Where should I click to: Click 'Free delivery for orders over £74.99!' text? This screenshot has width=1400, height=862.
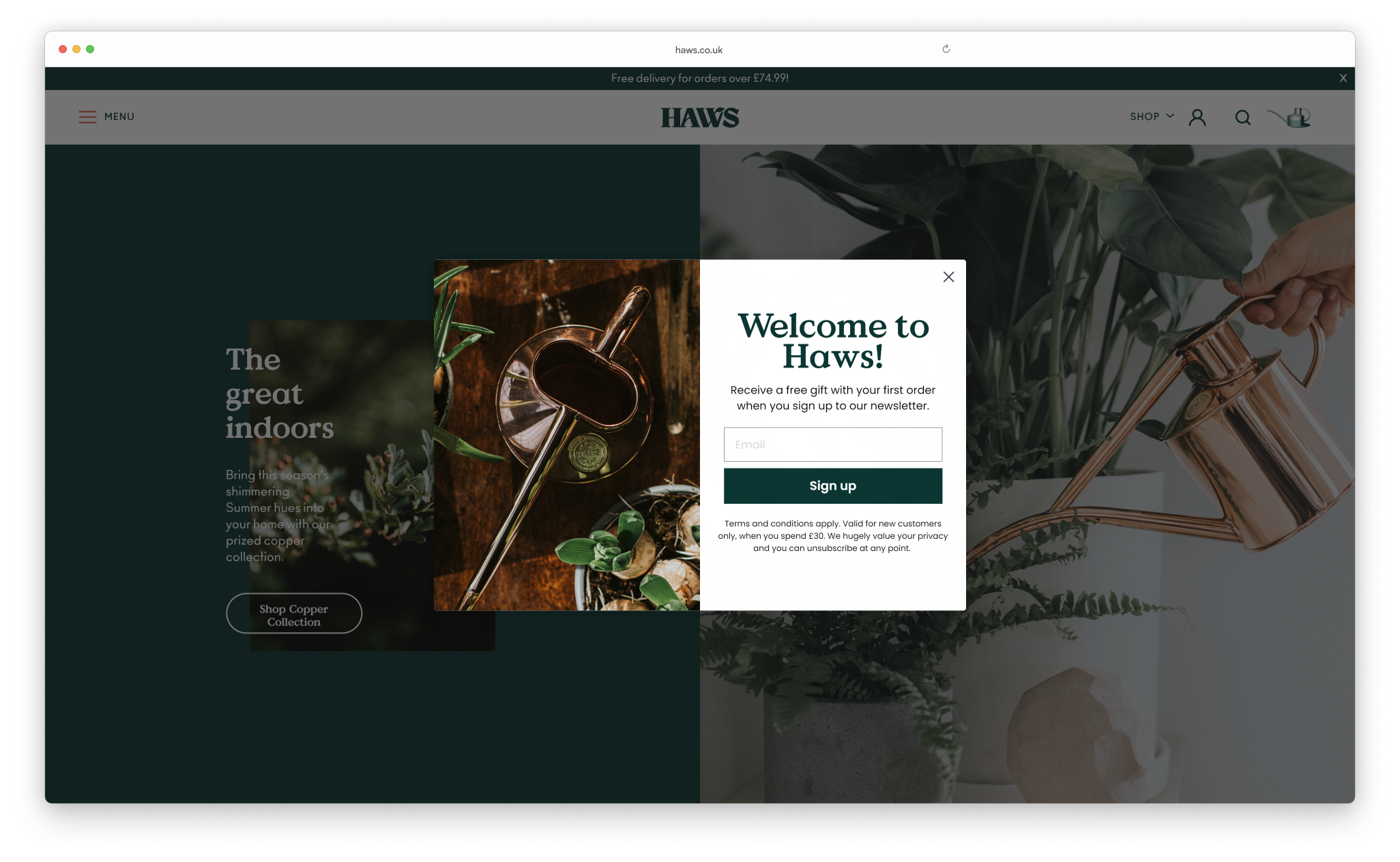700,78
